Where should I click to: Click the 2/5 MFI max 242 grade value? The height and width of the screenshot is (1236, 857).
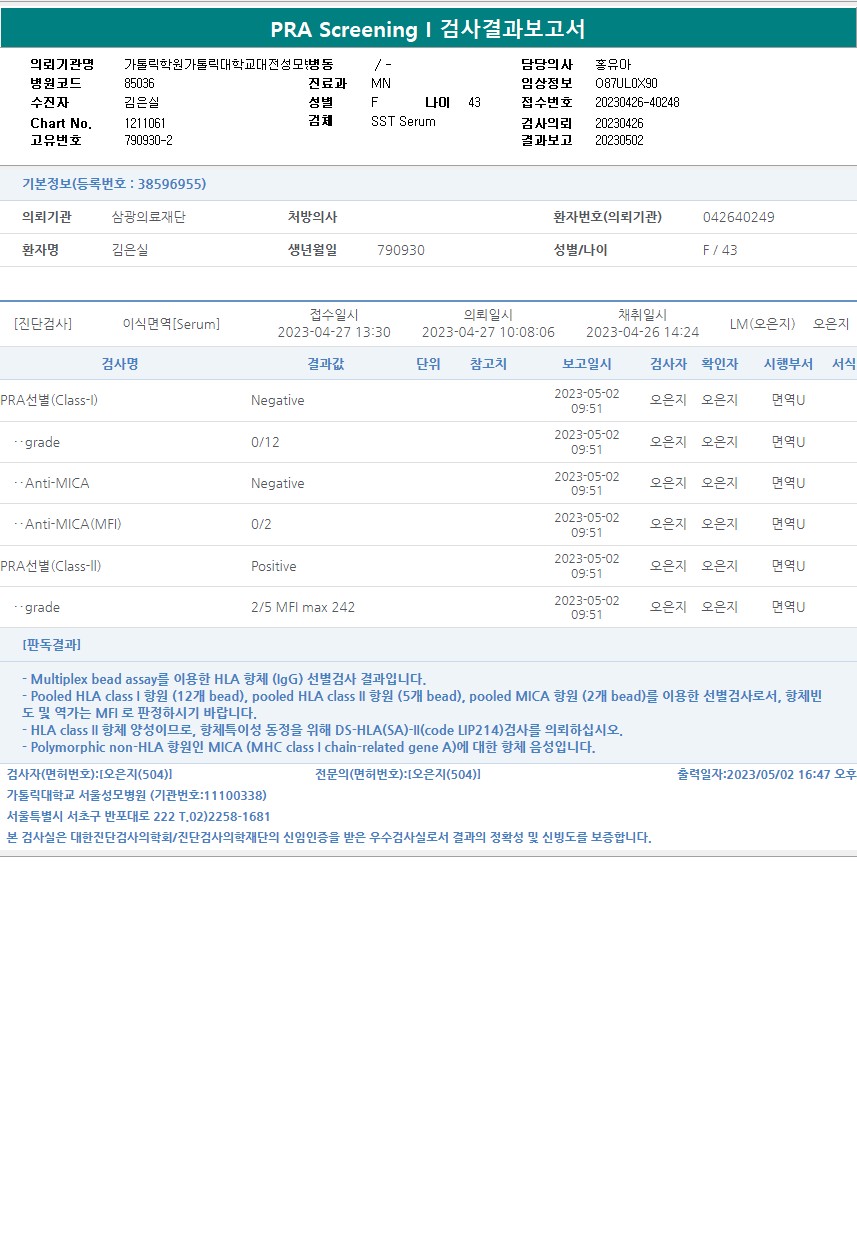tap(303, 607)
